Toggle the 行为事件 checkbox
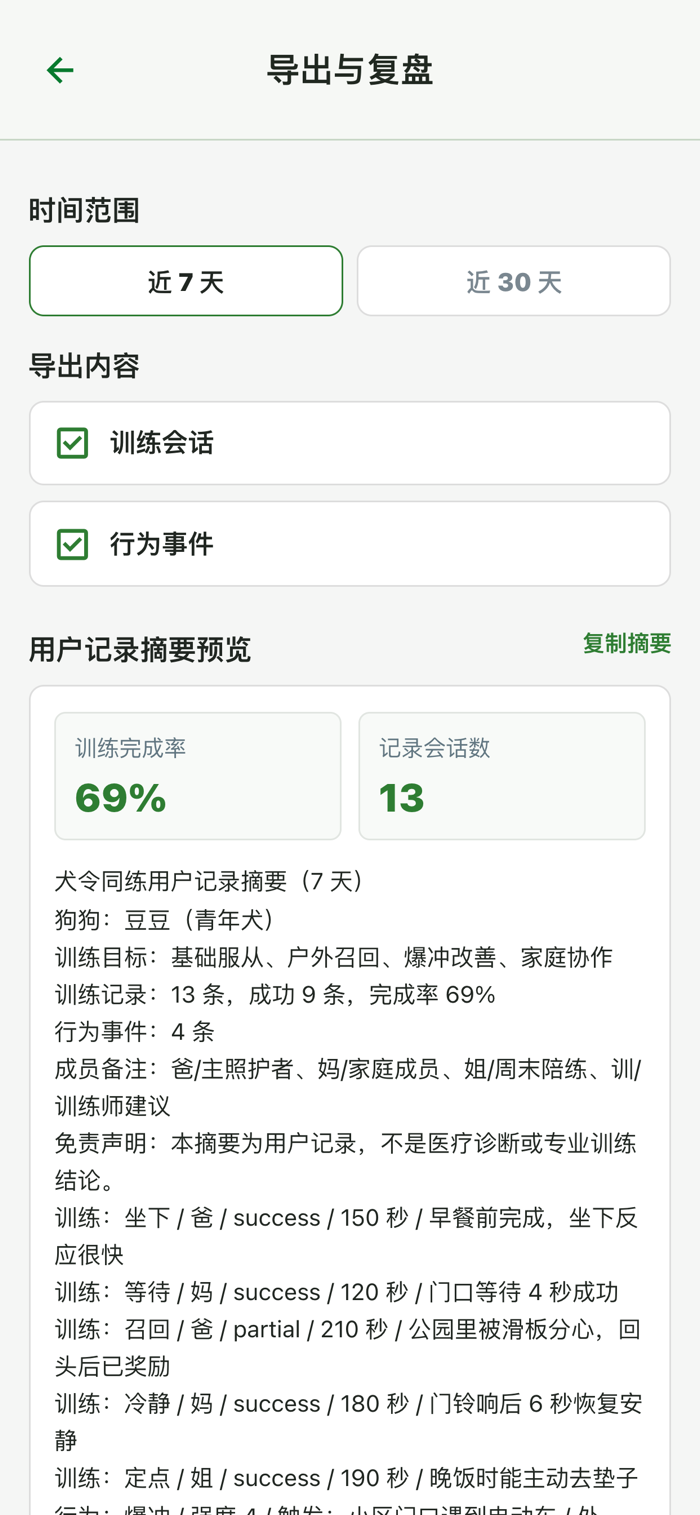The width and height of the screenshot is (700, 1515). [72, 544]
